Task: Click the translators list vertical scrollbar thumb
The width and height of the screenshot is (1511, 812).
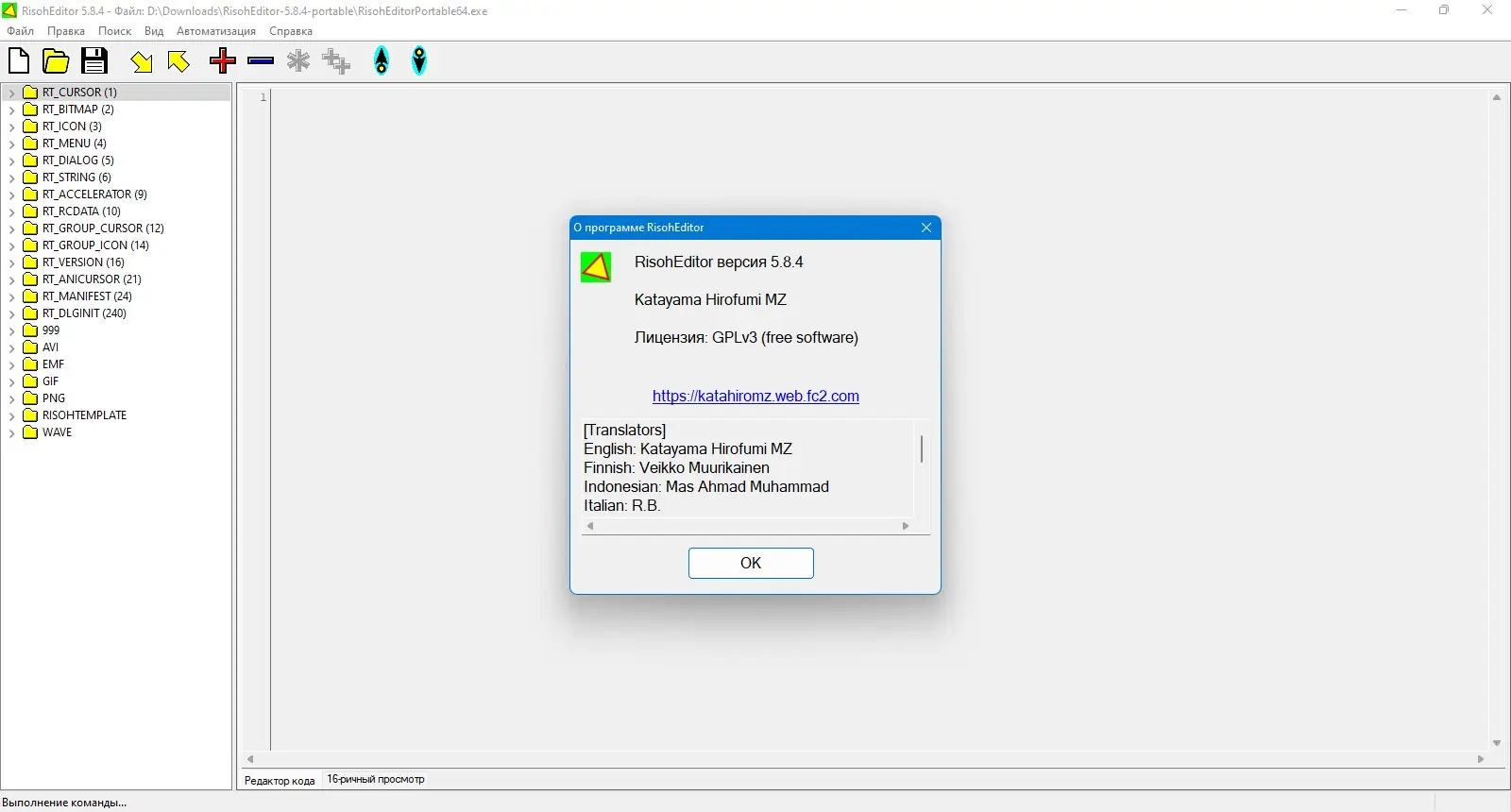Action: (x=922, y=448)
